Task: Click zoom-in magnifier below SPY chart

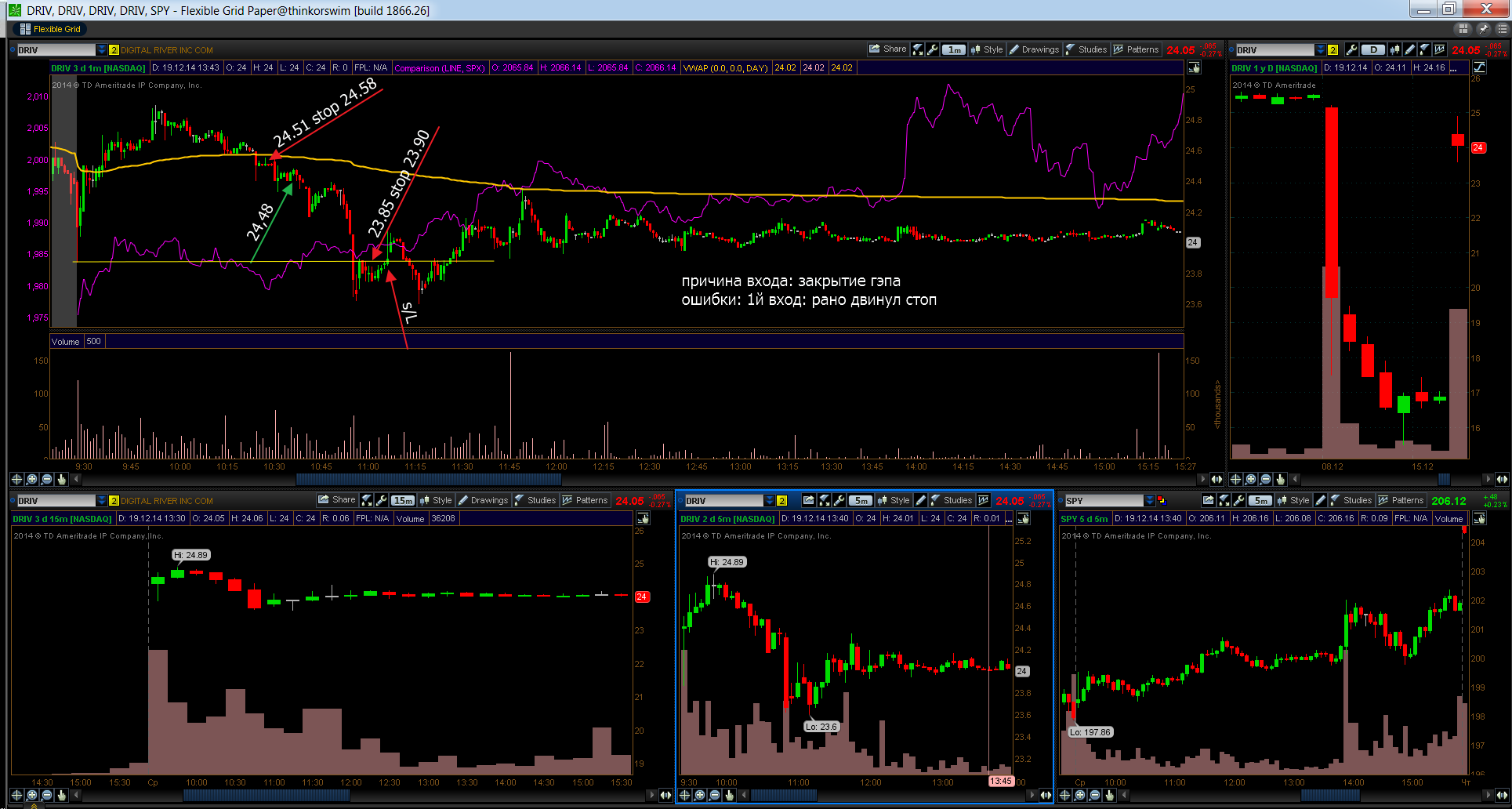Action: [1079, 795]
